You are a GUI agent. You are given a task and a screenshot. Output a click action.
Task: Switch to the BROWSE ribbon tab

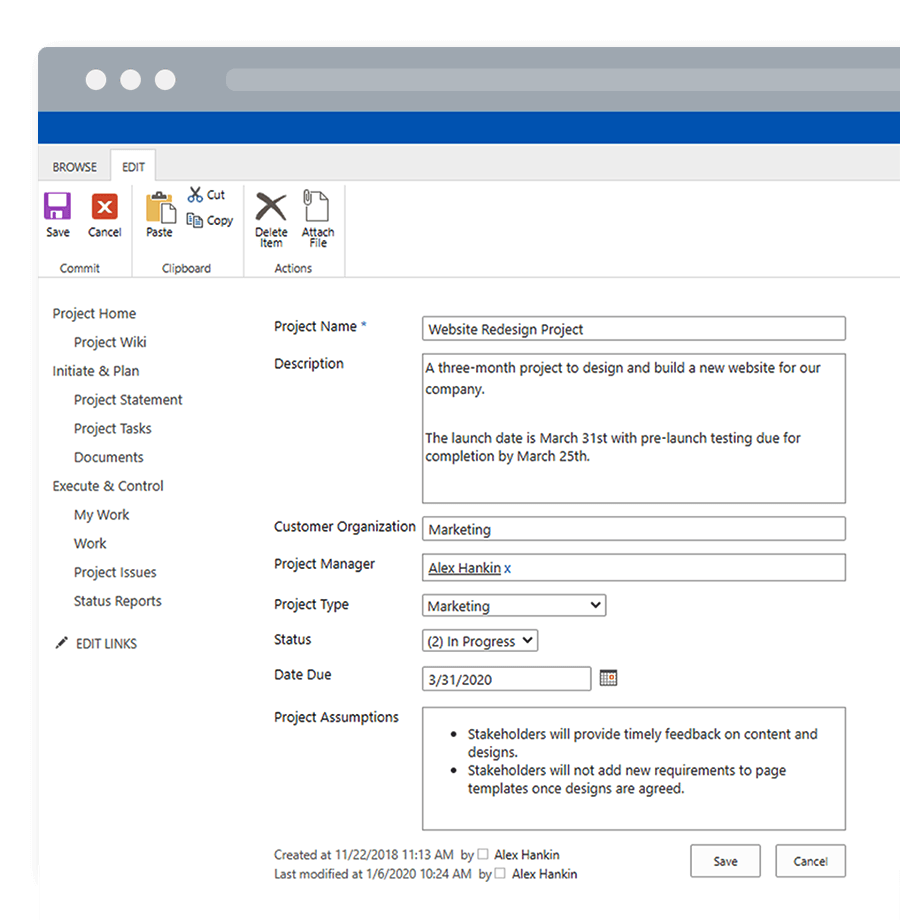(75, 167)
